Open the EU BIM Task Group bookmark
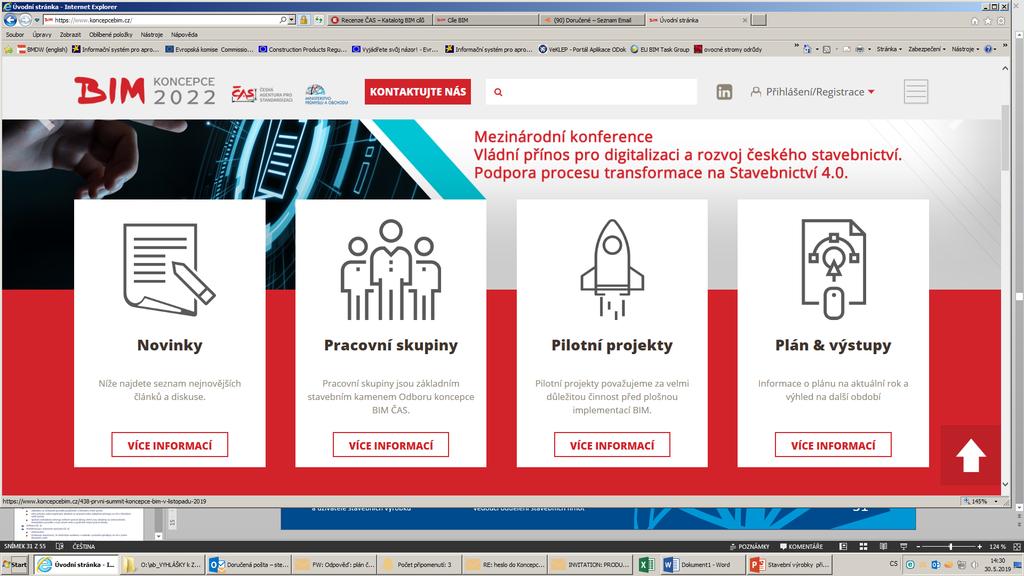 (660, 49)
